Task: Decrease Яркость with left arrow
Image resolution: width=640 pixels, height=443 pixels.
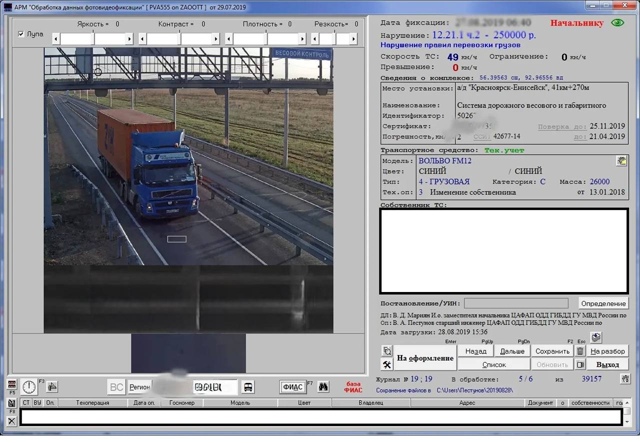Action: (56, 39)
